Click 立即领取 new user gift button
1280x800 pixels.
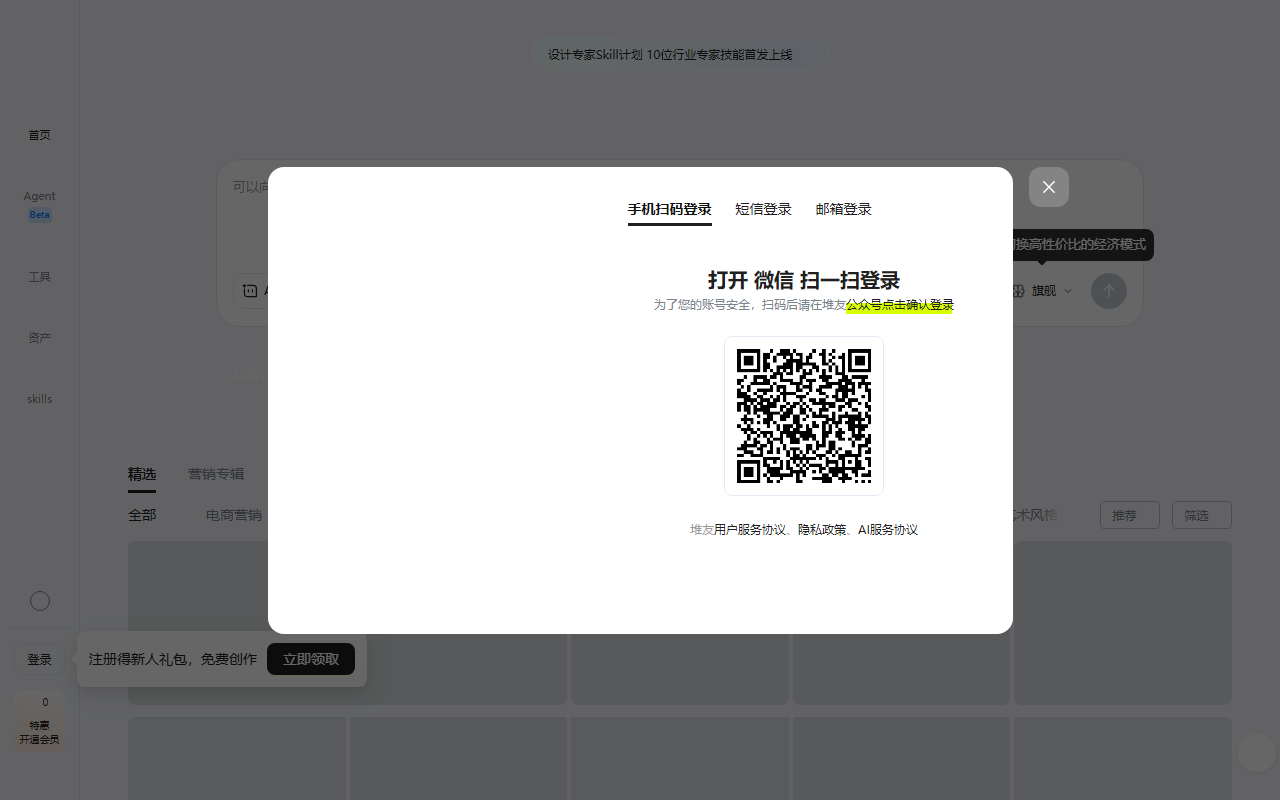[311, 659]
